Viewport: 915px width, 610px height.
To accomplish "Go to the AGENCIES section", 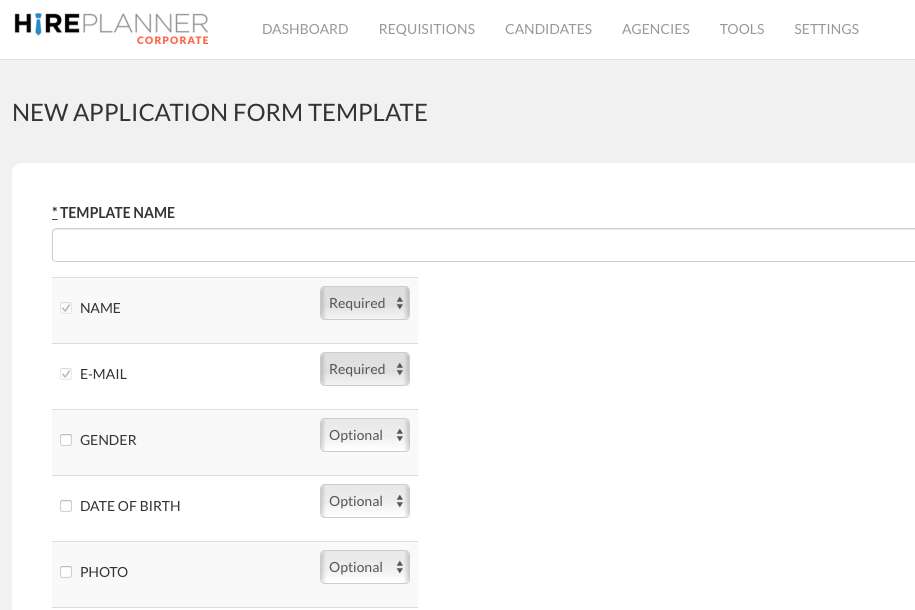I will tap(655, 29).
